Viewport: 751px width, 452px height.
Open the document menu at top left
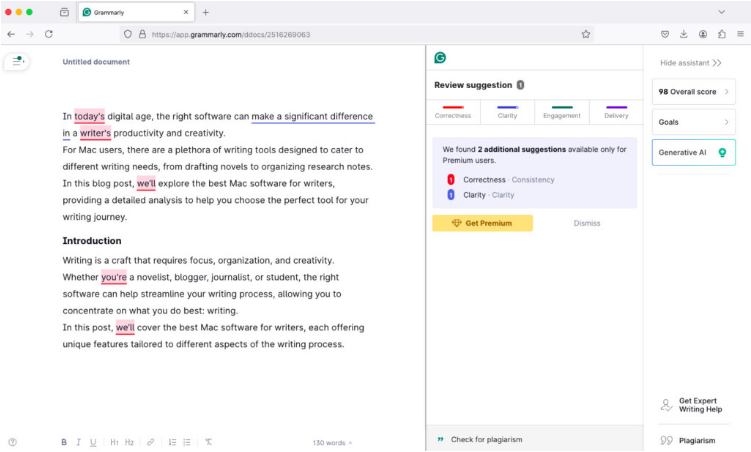point(17,62)
